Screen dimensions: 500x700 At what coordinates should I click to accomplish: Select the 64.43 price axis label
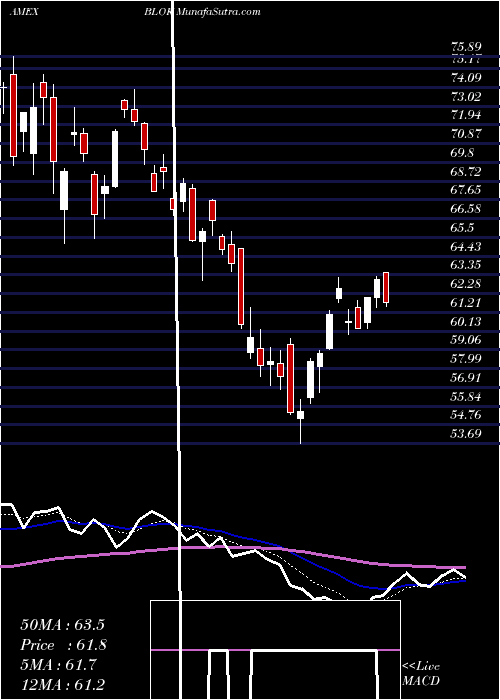pyautogui.click(x=465, y=246)
